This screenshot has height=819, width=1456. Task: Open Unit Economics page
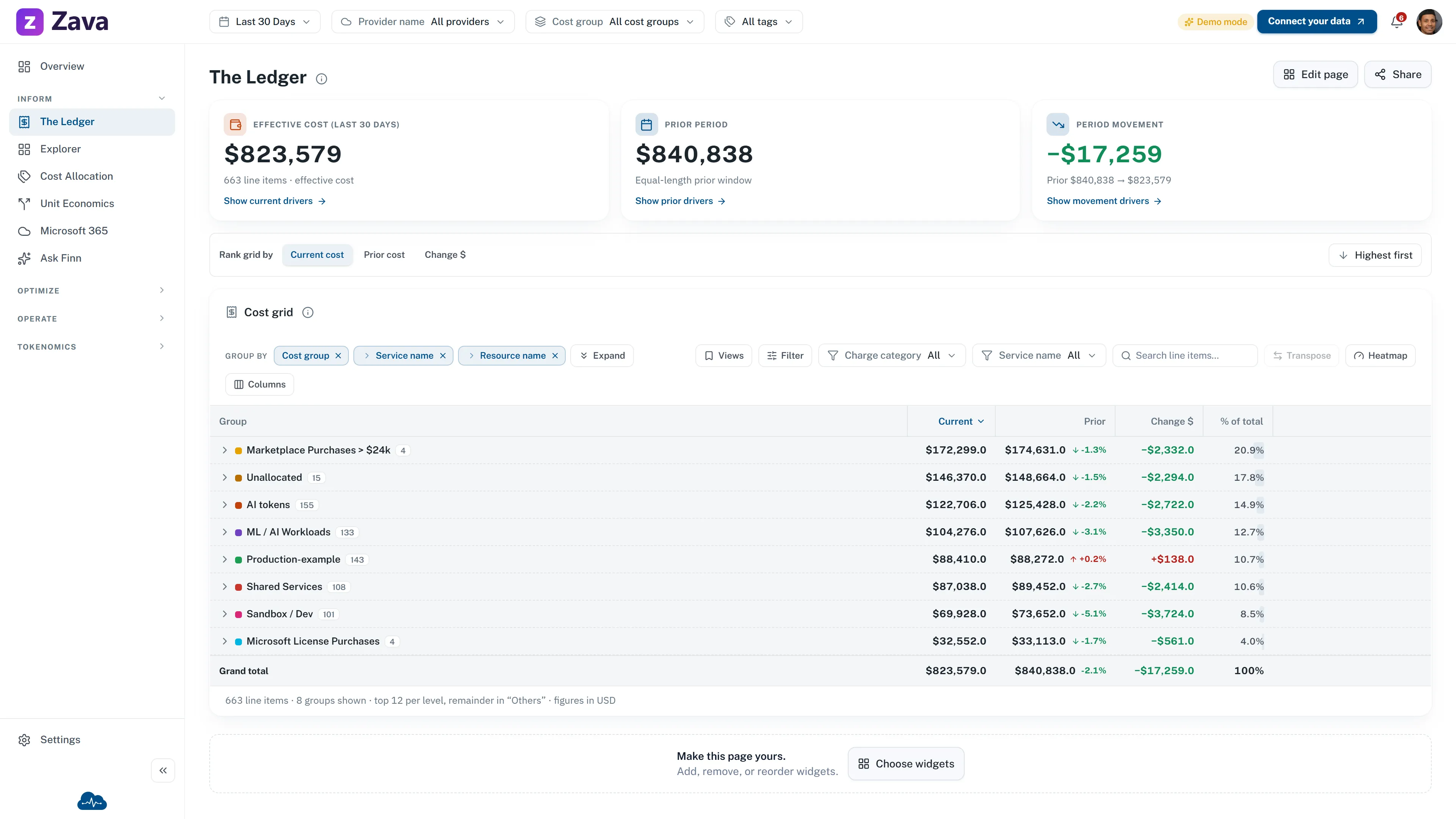(92, 204)
